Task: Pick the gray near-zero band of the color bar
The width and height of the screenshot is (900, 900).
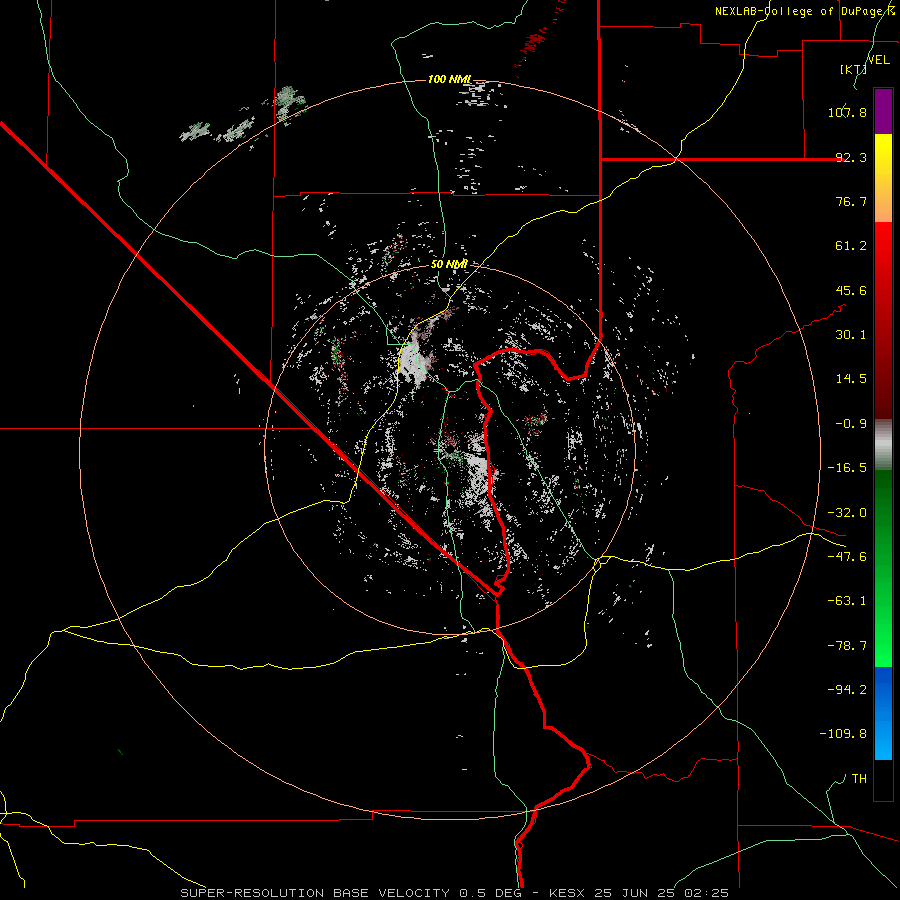Action: pos(883,444)
